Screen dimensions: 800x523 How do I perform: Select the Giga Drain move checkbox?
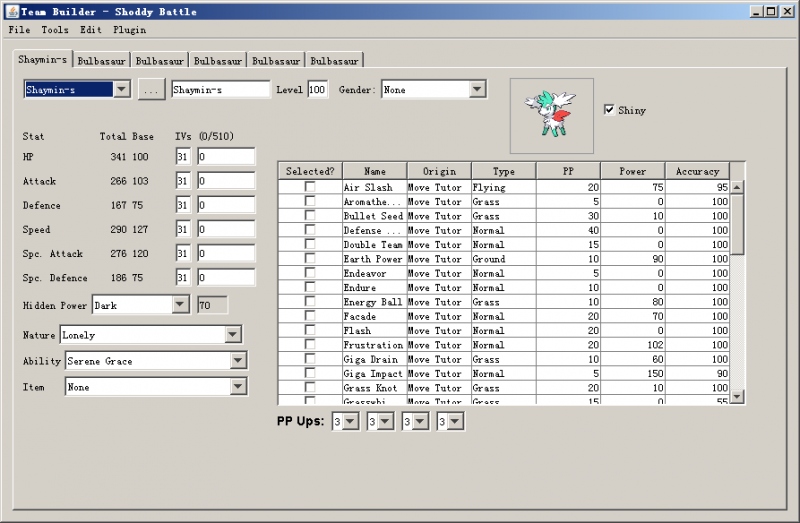coord(310,359)
